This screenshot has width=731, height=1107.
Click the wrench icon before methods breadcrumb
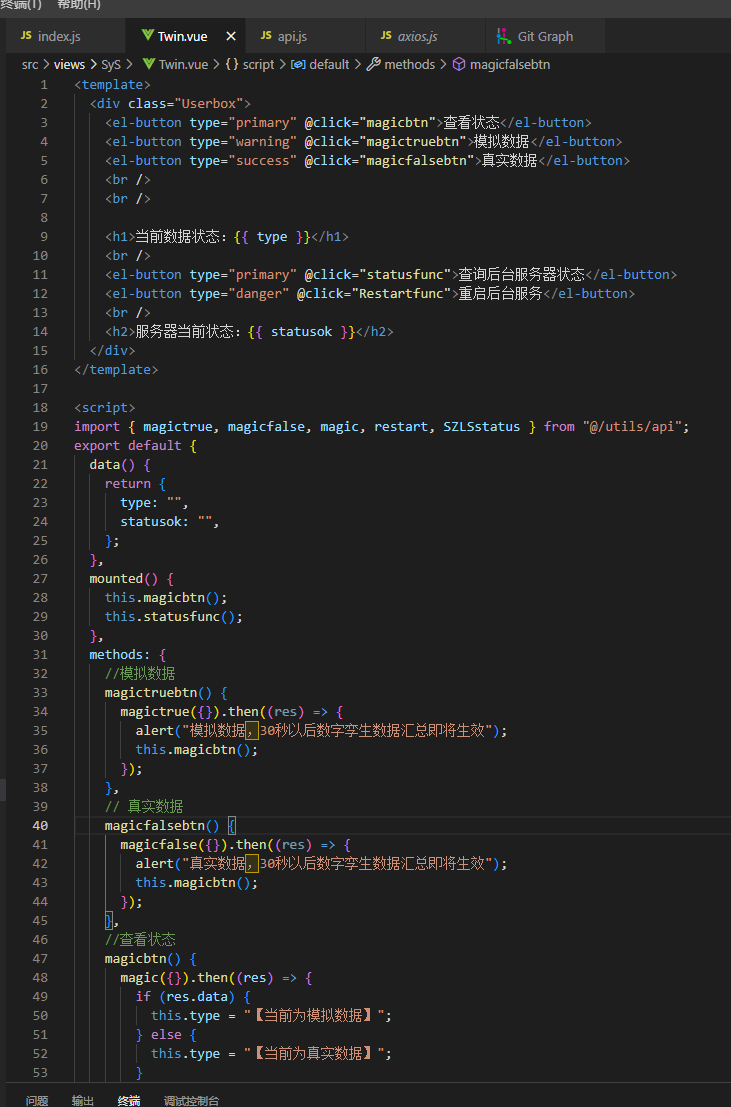(374, 64)
